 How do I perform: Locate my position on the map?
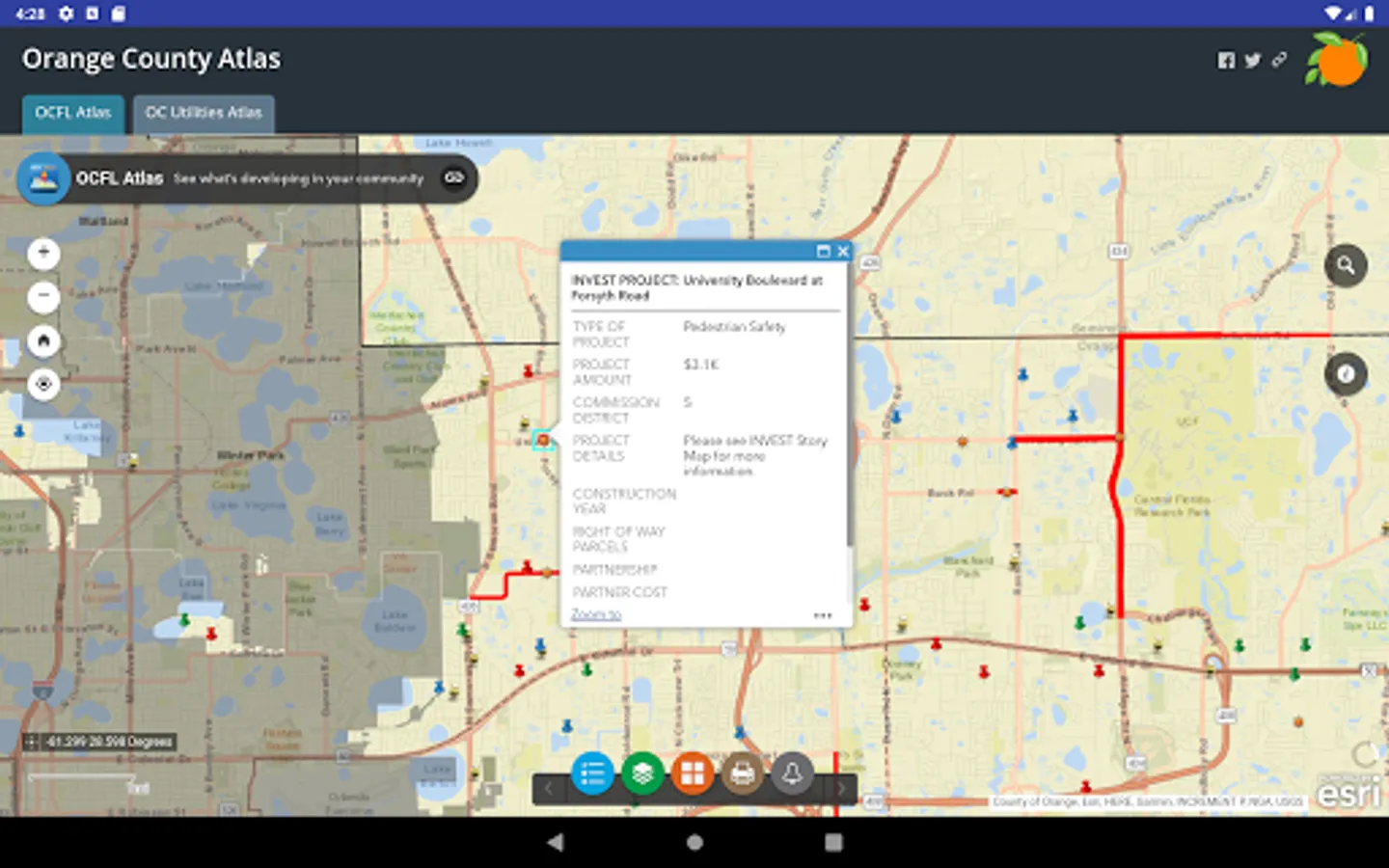point(43,384)
